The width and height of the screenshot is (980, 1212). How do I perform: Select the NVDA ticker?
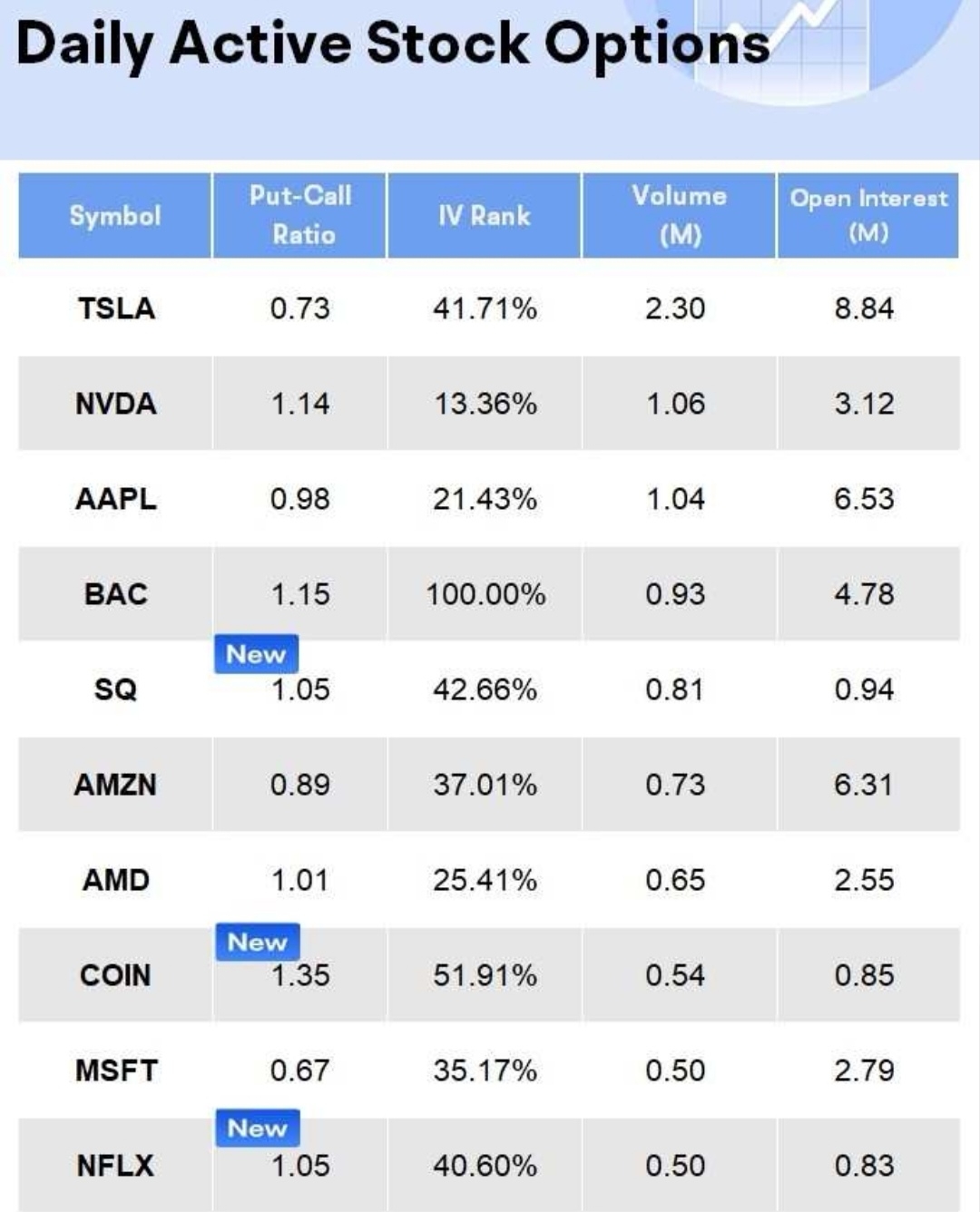click(x=116, y=404)
